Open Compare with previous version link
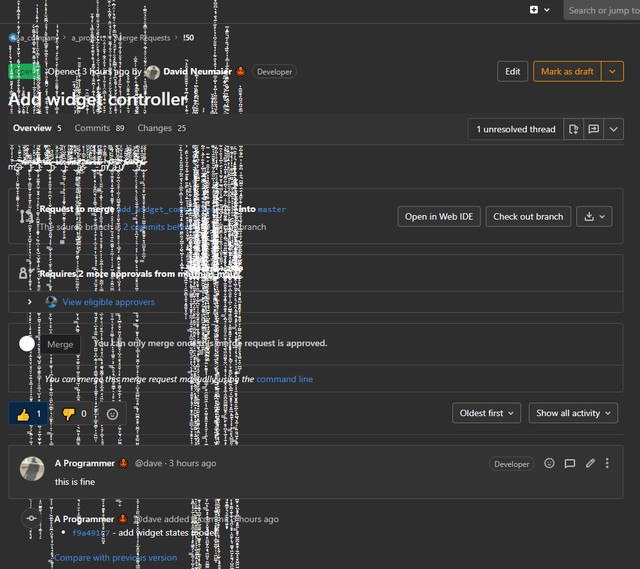The height and width of the screenshot is (569, 640). [116, 558]
